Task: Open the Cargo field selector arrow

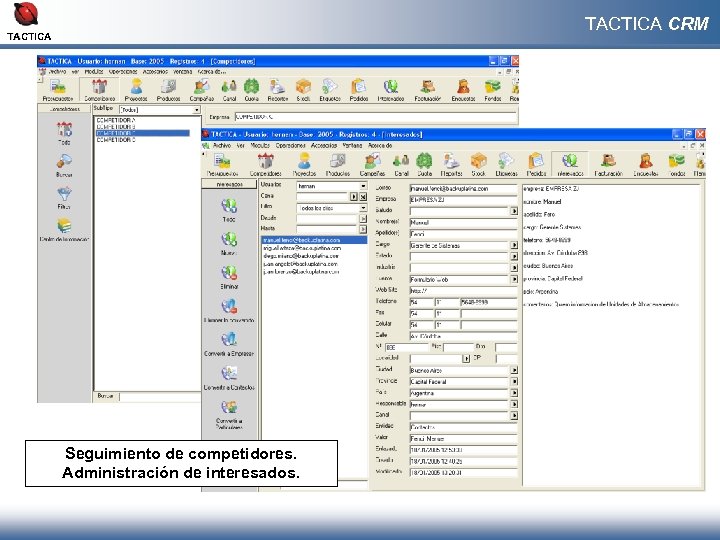Action: [x=514, y=245]
